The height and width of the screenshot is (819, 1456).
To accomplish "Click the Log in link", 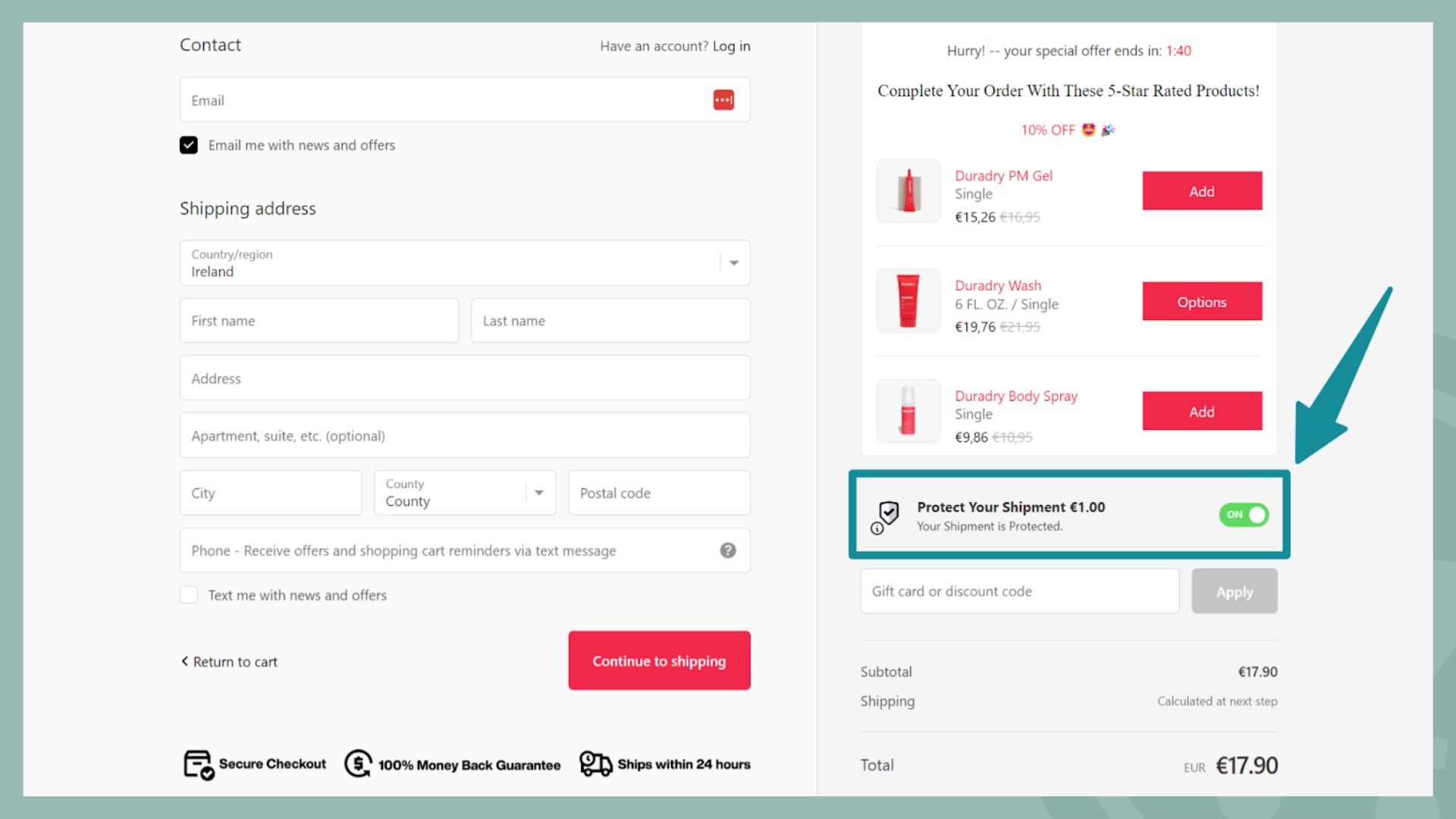I will point(731,46).
